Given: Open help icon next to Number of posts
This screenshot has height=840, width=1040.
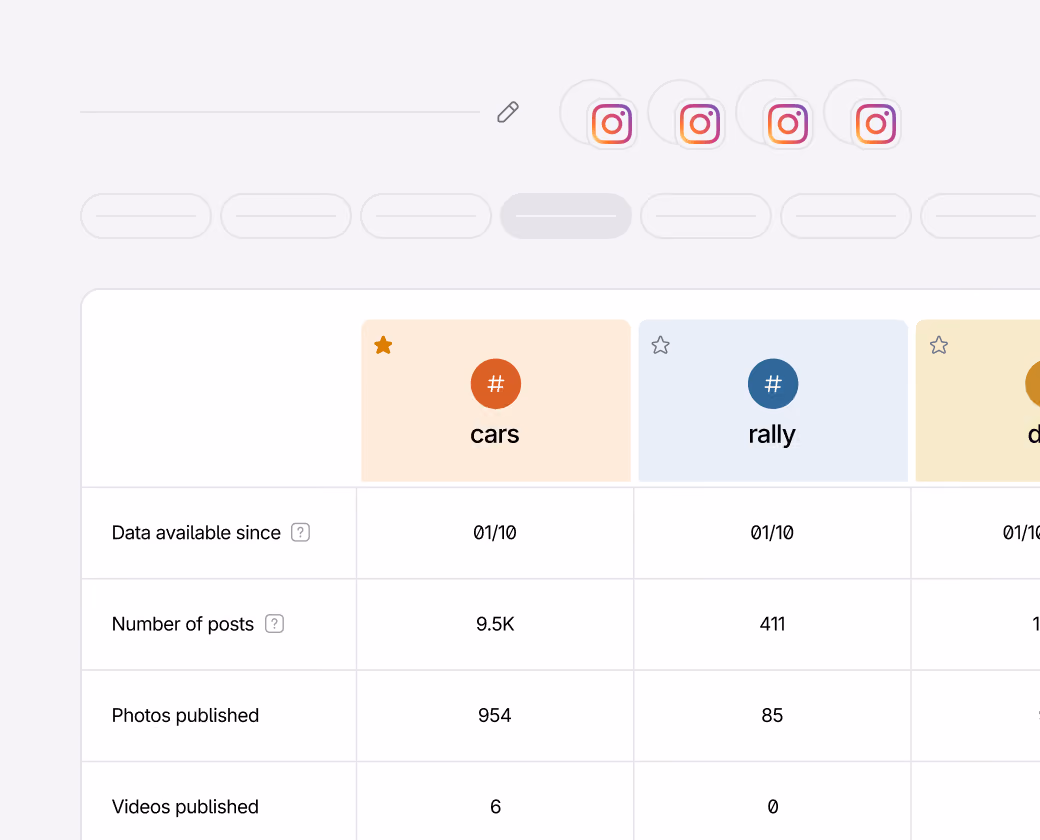Looking at the screenshot, I should pos(275,624).
